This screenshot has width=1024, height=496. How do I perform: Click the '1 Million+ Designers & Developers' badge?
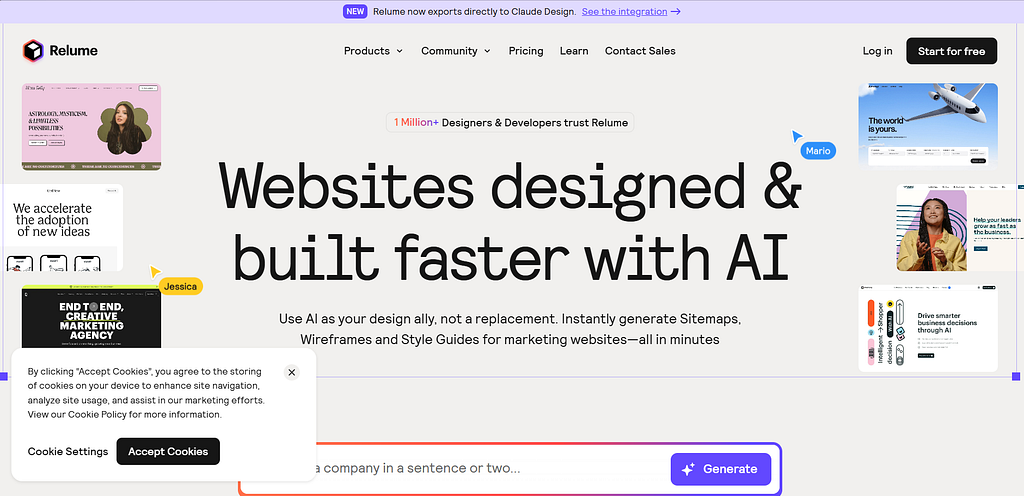(510, 122)
